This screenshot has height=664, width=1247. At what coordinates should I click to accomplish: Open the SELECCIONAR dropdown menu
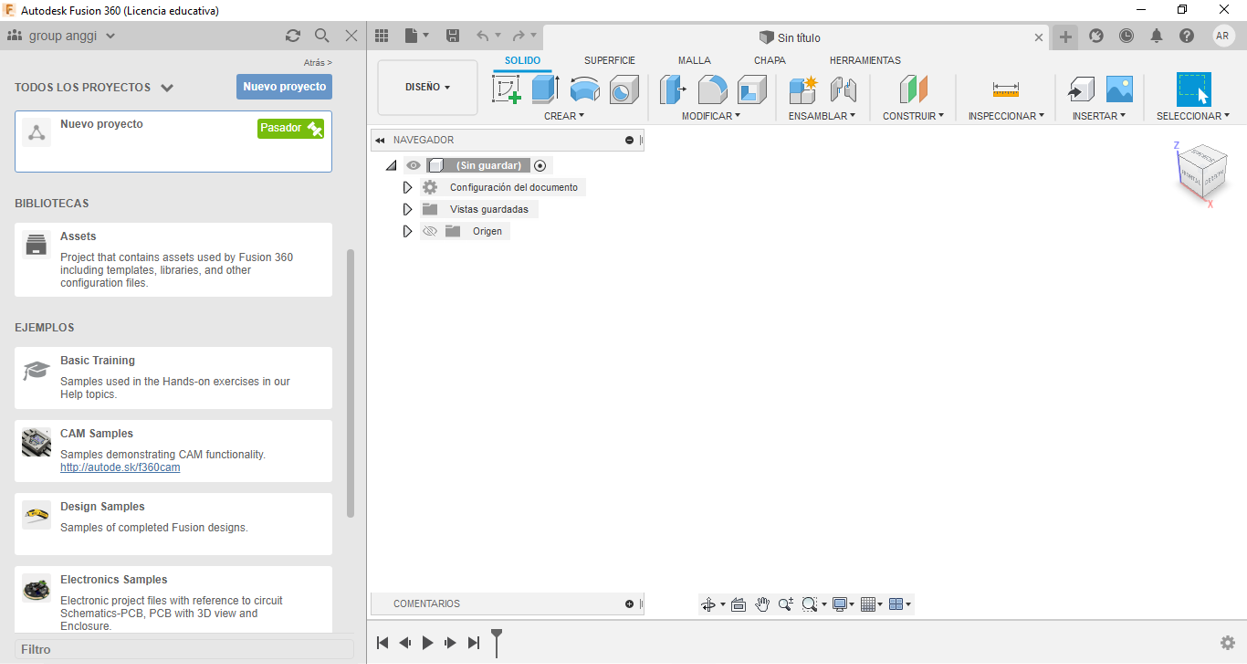click(1193, 116)
